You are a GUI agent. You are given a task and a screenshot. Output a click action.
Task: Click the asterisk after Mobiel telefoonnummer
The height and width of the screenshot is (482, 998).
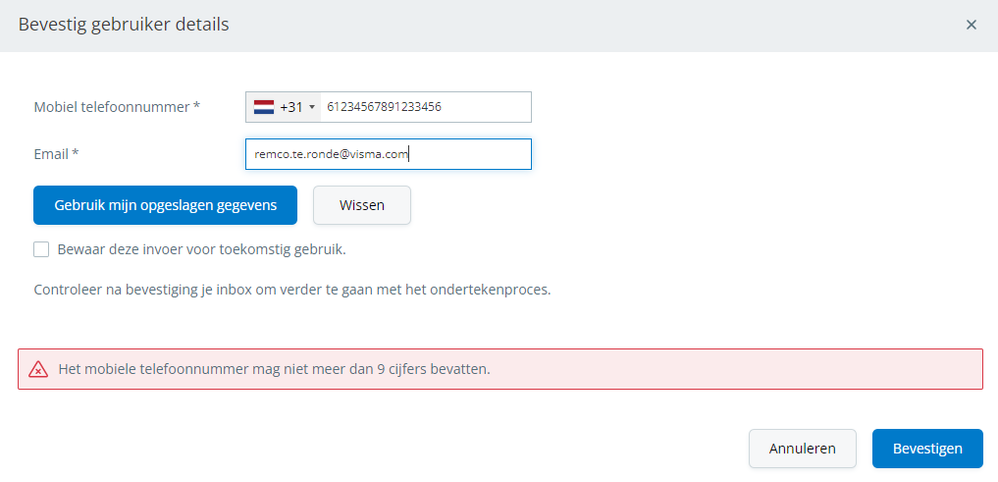(197, 106)
